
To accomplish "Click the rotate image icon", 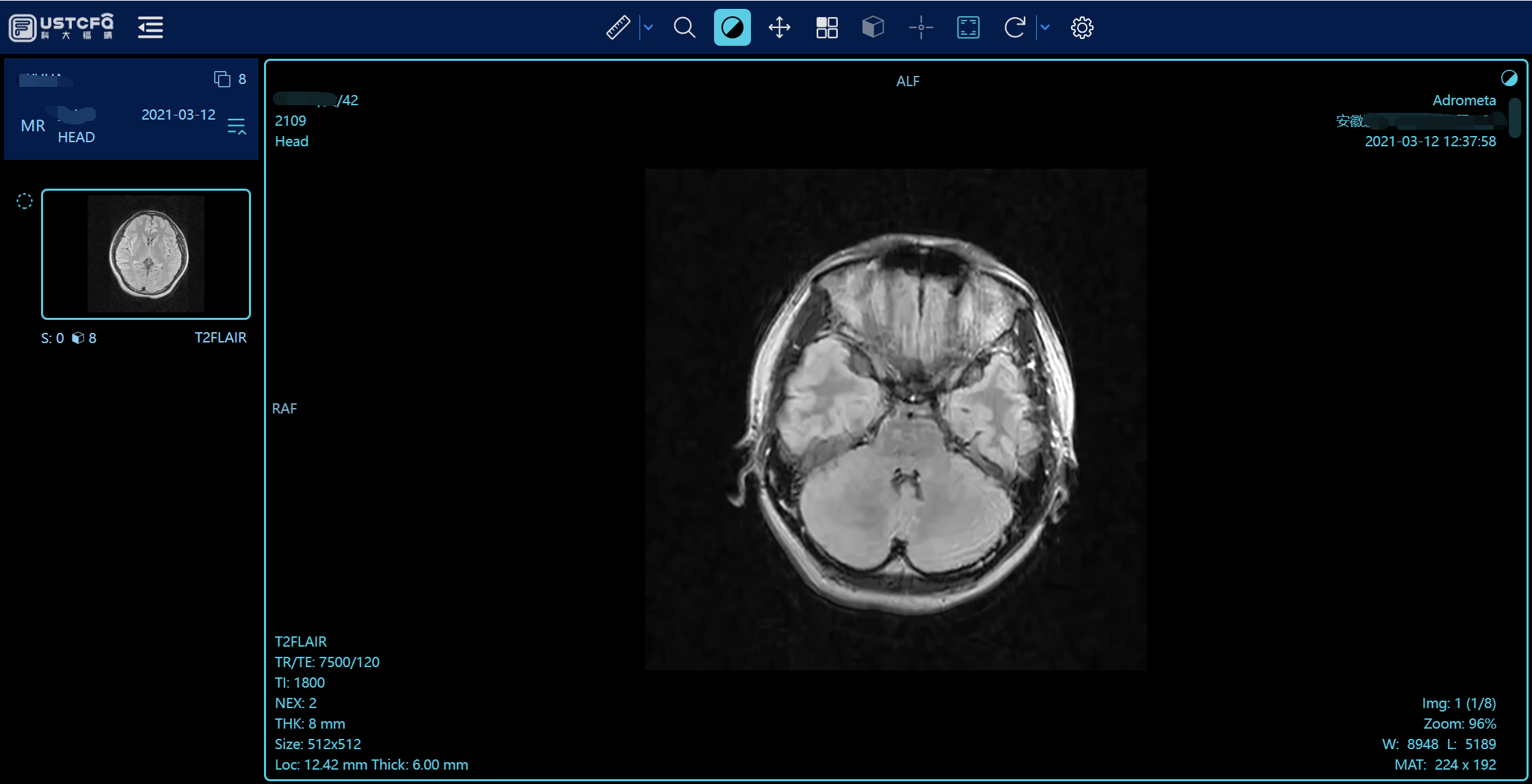I will 1014,27.
